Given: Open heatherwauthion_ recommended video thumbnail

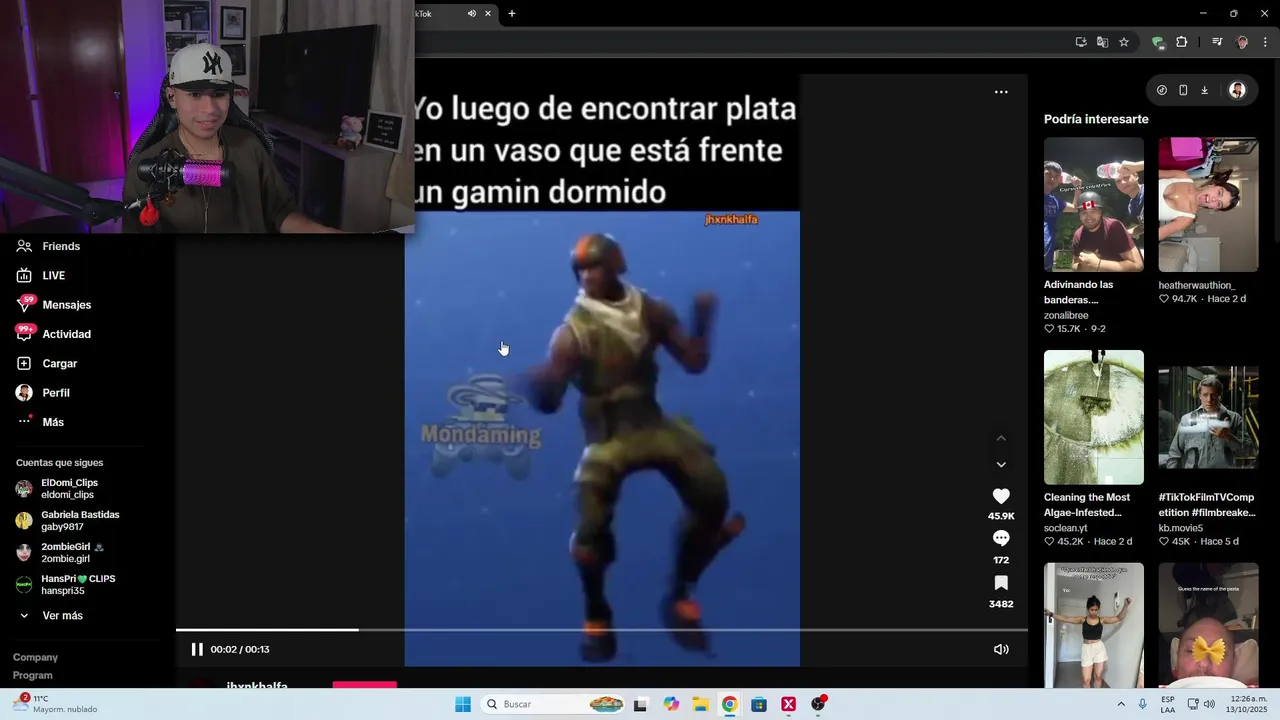Looking at the screenshot, I should click(1208, 204).
